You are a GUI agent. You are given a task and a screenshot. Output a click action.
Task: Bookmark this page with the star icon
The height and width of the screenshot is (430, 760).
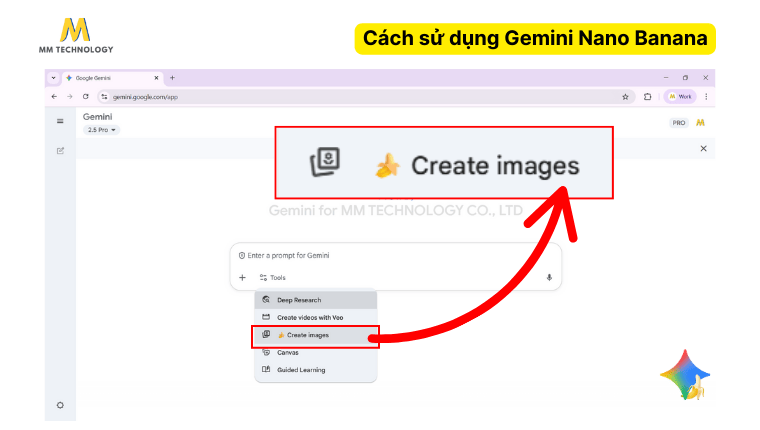coord(625,97)
